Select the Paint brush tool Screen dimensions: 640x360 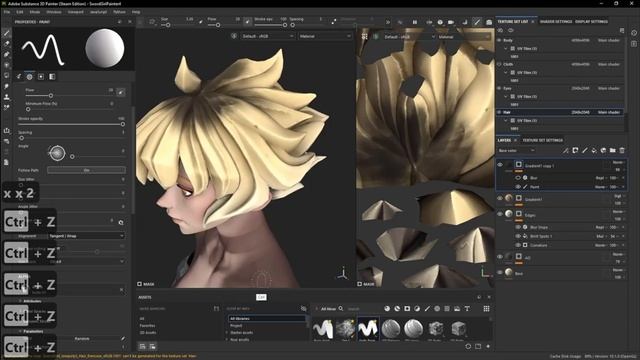[7, 33]
